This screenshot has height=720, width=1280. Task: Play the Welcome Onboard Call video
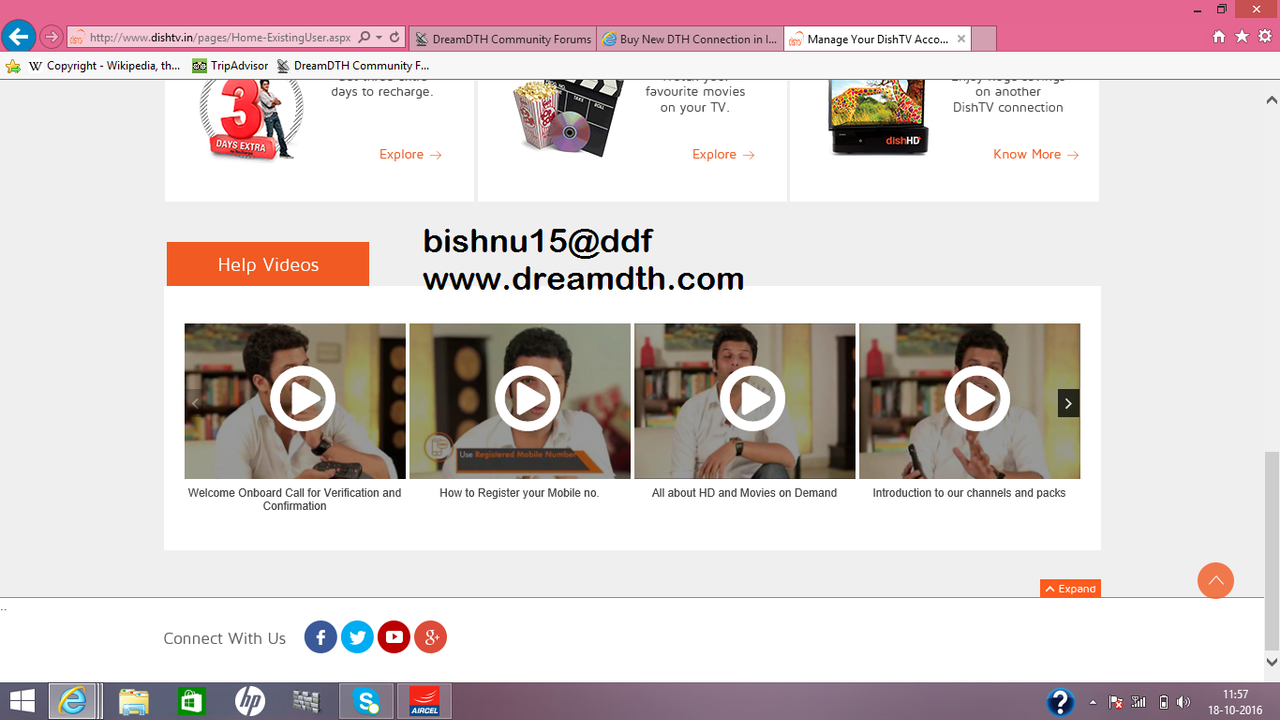point(302,398)
